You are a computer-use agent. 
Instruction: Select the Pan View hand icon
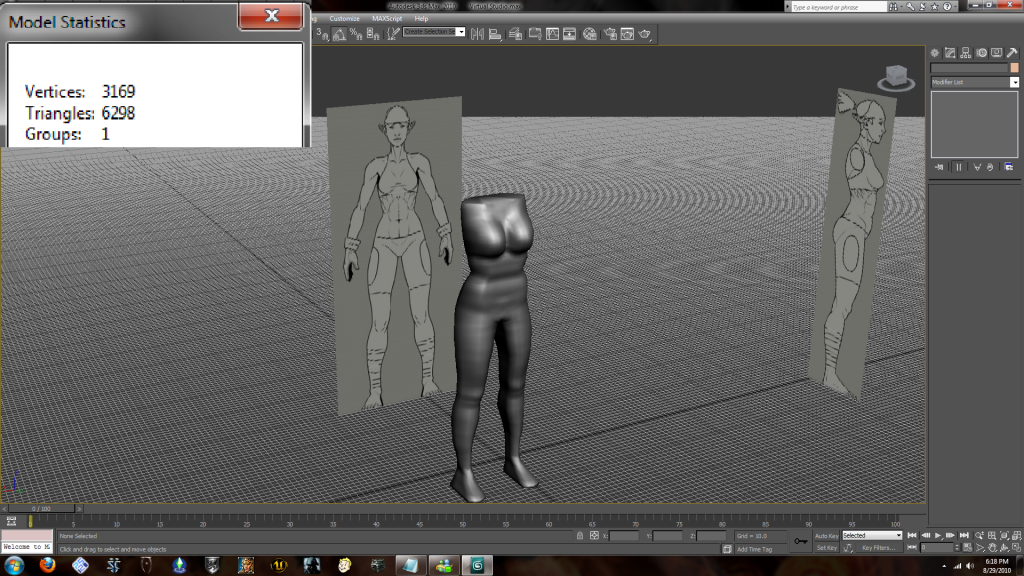point(993,548)
